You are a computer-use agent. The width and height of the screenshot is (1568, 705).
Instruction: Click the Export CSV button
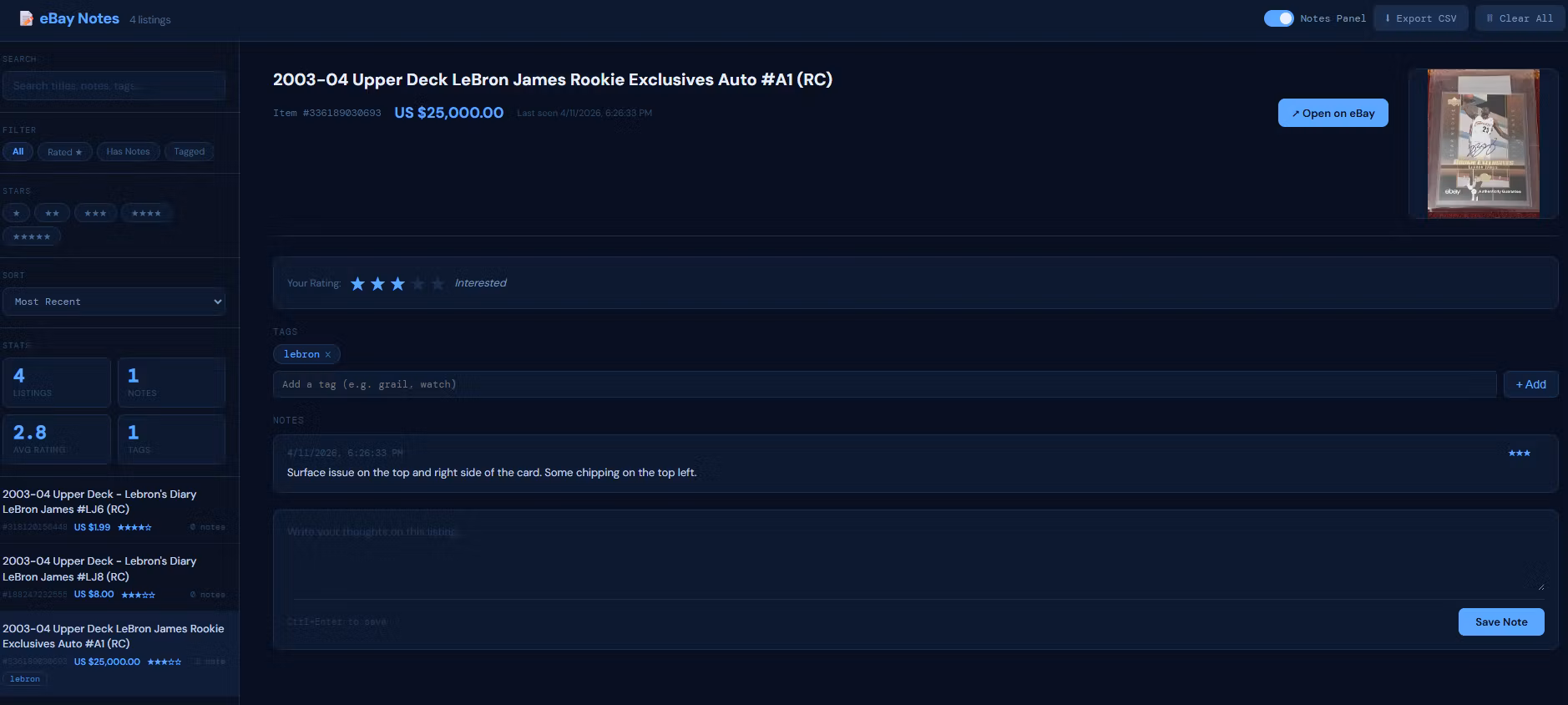click(x=1421, y=18)
